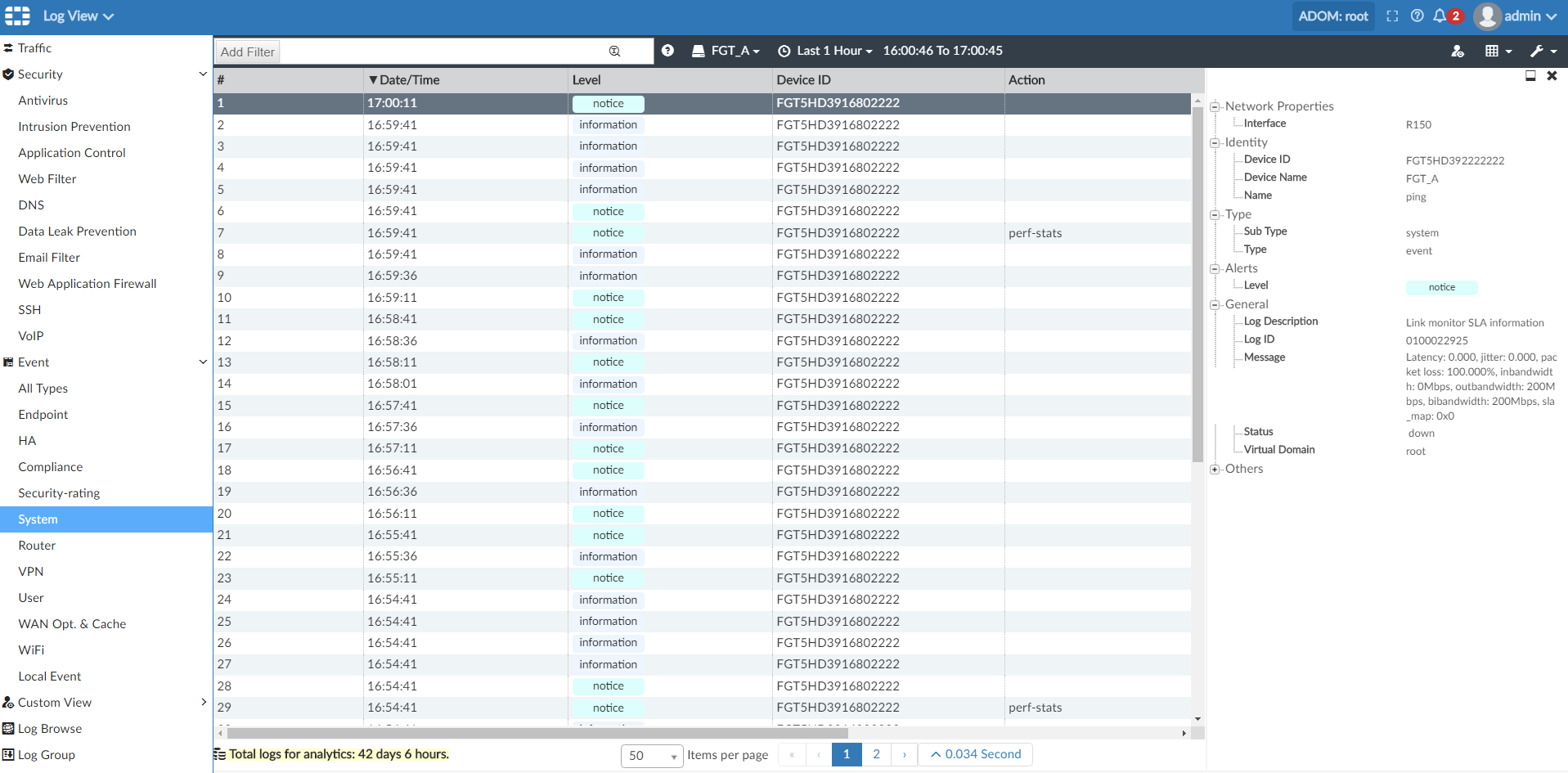Open Log Browse from the sidebar

(51, 728)
